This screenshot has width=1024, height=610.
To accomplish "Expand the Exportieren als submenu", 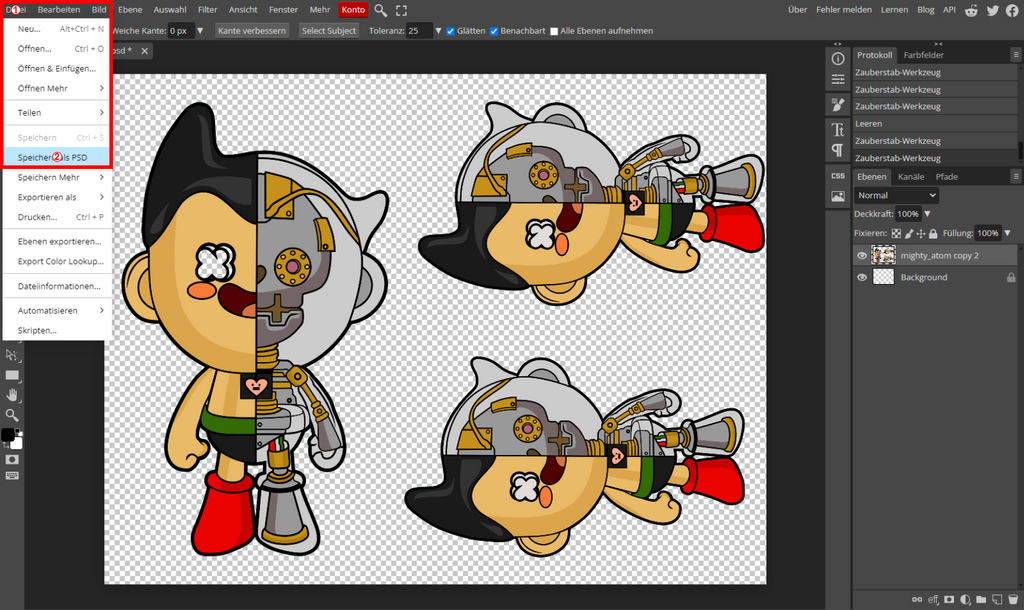I will click(x=57, y=197).
